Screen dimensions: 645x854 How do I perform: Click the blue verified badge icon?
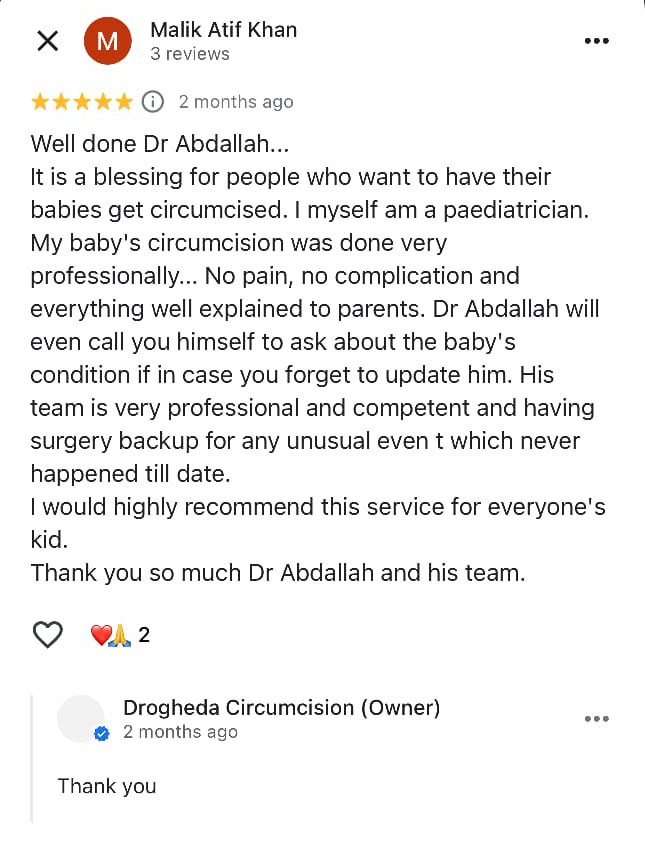coord(101,734)
